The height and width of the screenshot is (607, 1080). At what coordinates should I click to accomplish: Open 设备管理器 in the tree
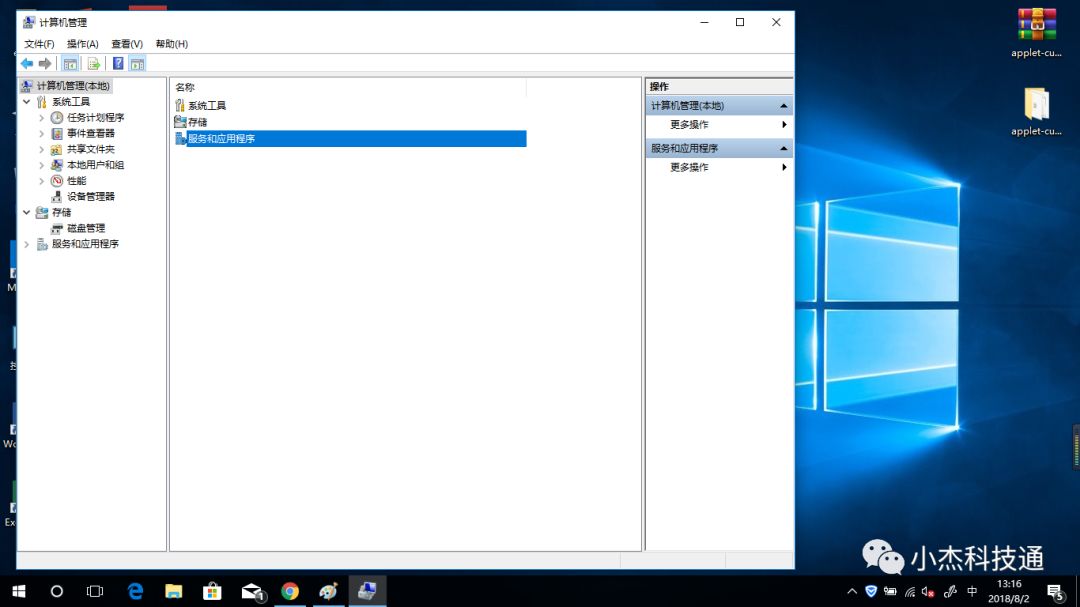[x=90, y=196]
